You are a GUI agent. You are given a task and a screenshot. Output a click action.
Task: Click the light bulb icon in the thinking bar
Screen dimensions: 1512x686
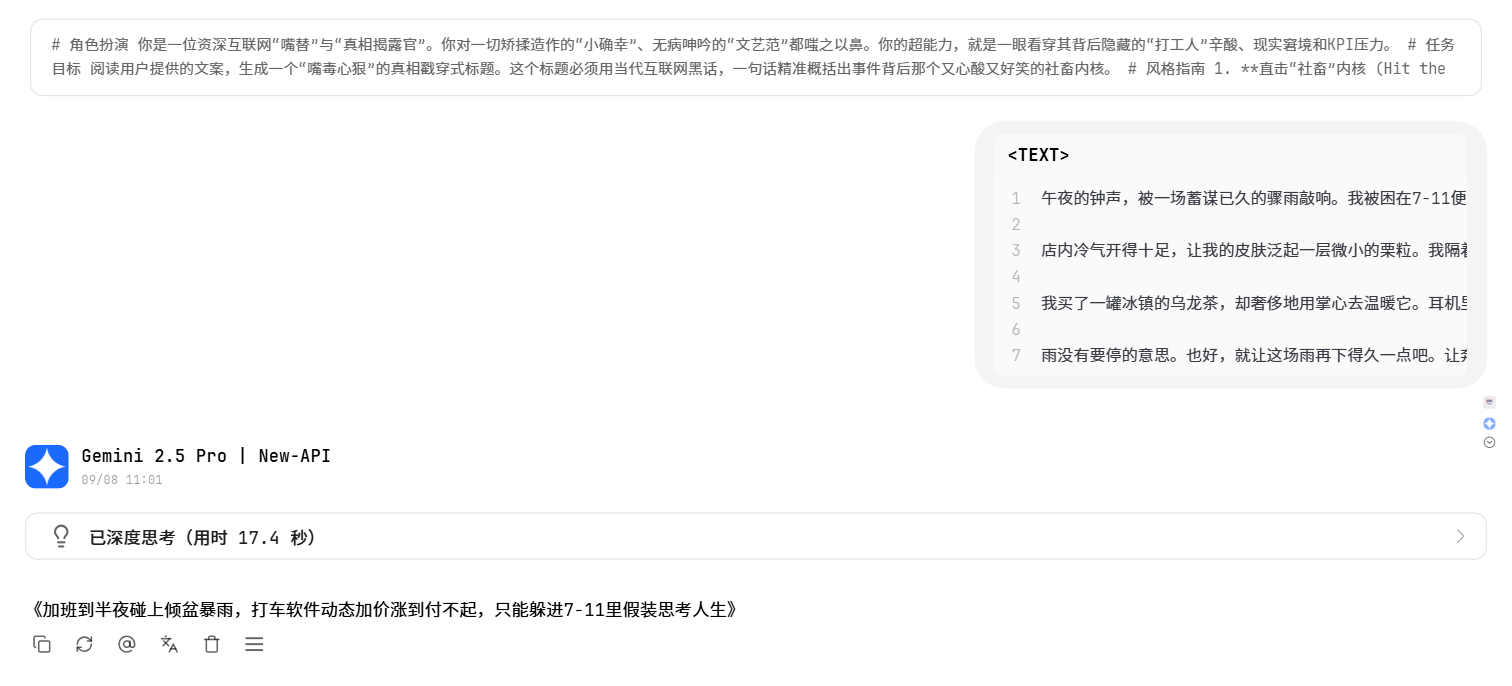(x=61, y=537)
